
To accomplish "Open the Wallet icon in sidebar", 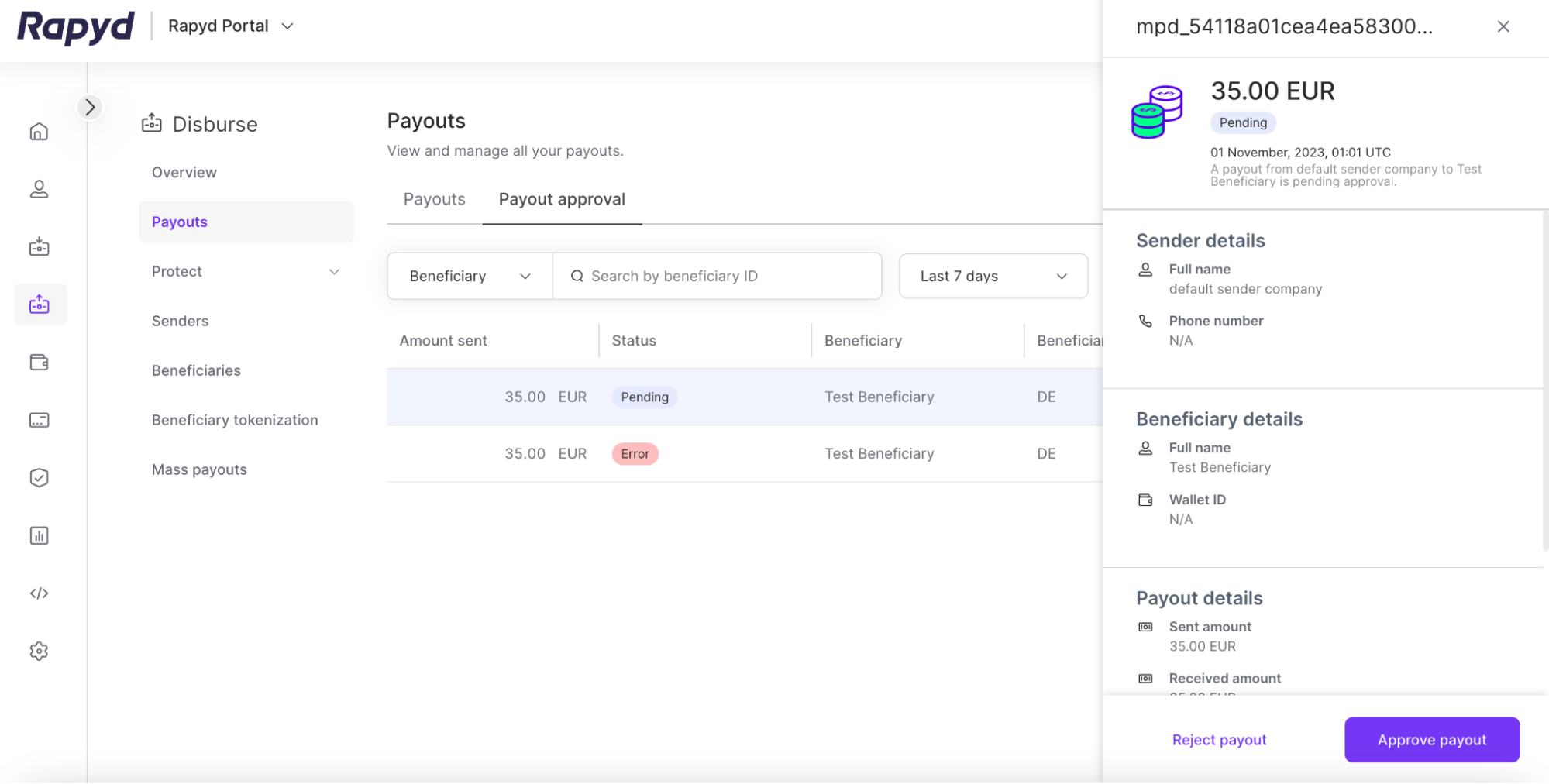I will (39, 362).
